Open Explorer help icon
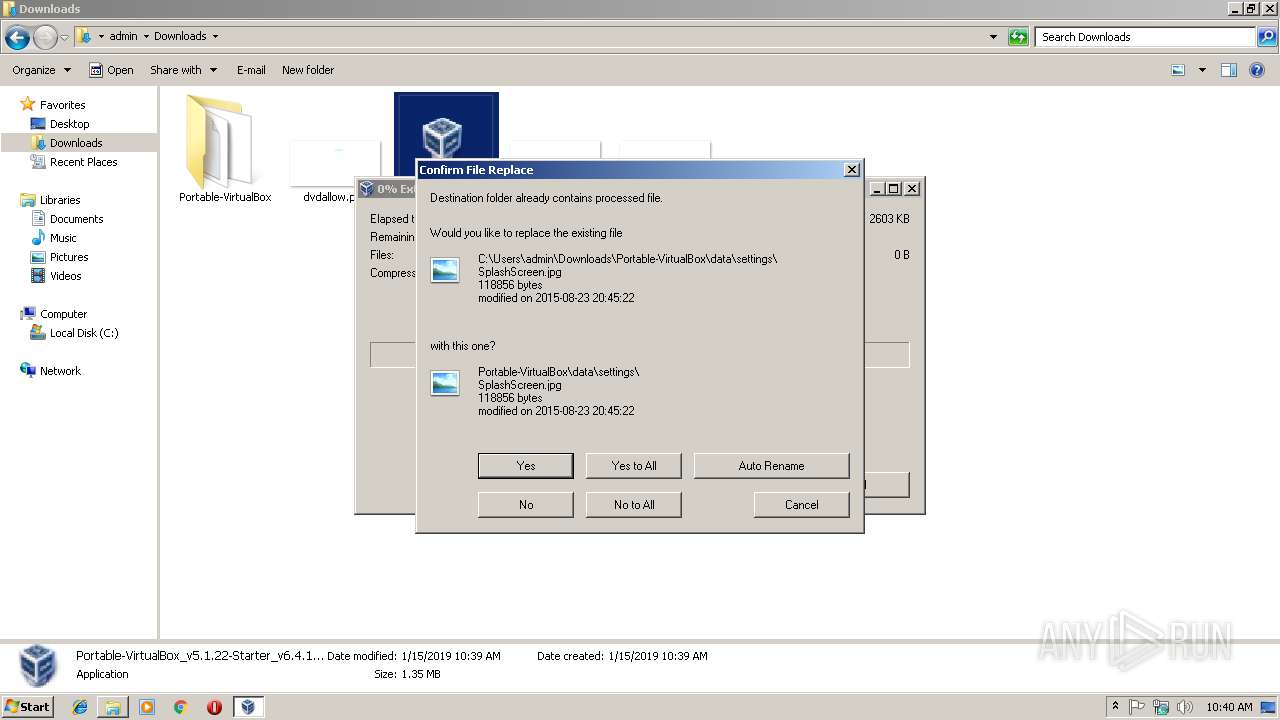Screen dimensions: 1280x720 (x=1257, y=70)
